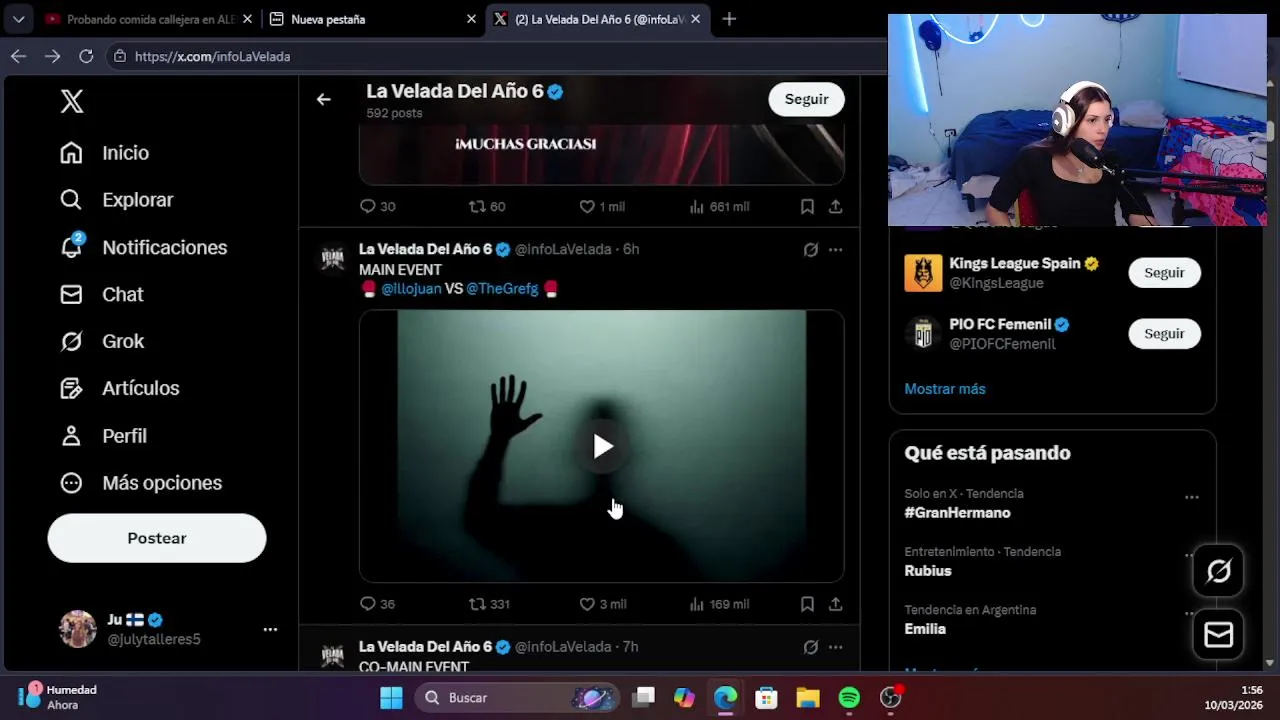The width and height of the screenshot is (1280, 720).
Task: Reply to post with 30 comments
Action: click(378, 206)
